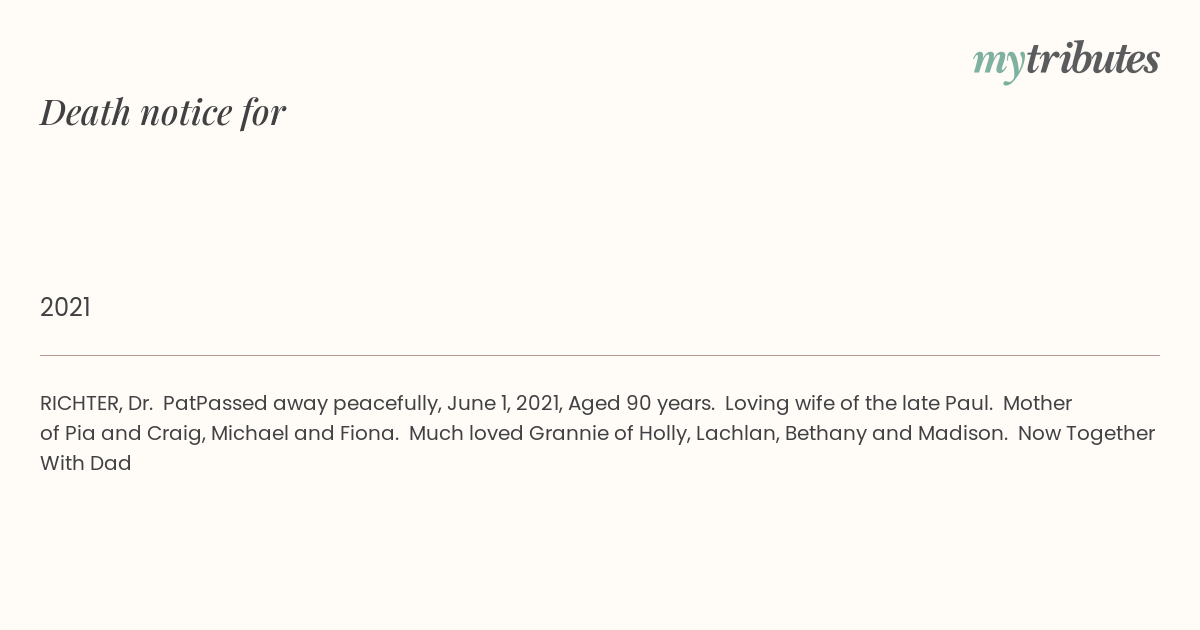This screenshot has height=630, width=1200.
Task: Click "Loving wife of the late Paul"
Action: point(856,404)
